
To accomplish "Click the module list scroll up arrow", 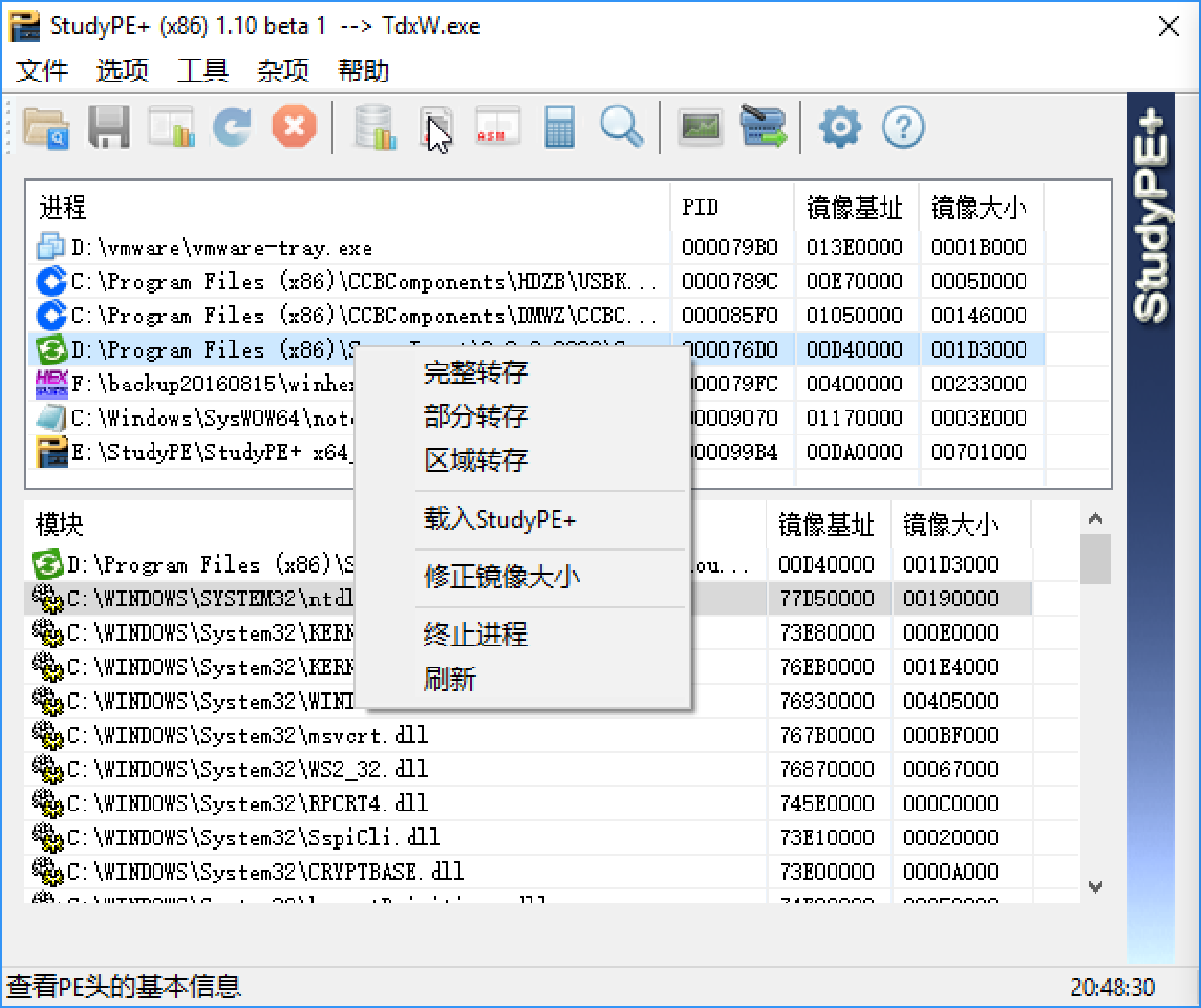I will [x=1096, y=519].
